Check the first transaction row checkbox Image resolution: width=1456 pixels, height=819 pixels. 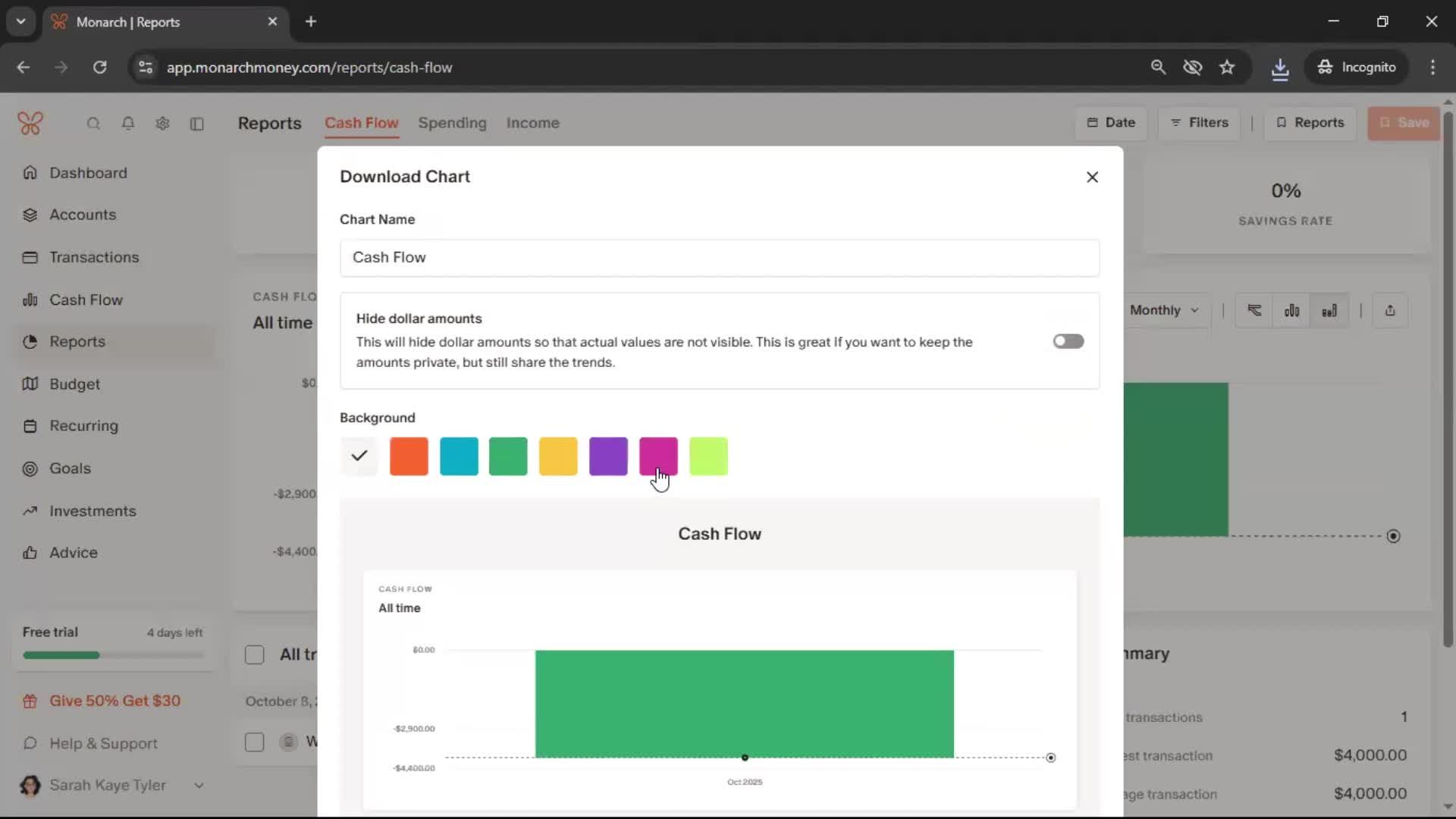pos(255,742)
